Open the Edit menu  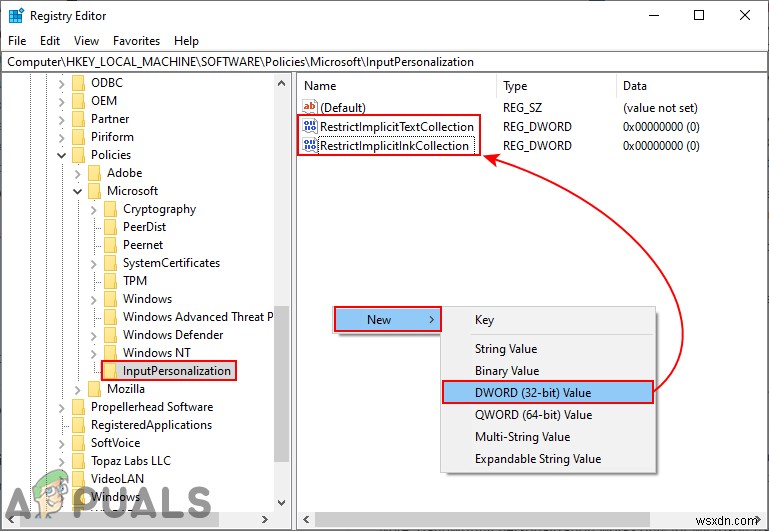click(50, 41)
